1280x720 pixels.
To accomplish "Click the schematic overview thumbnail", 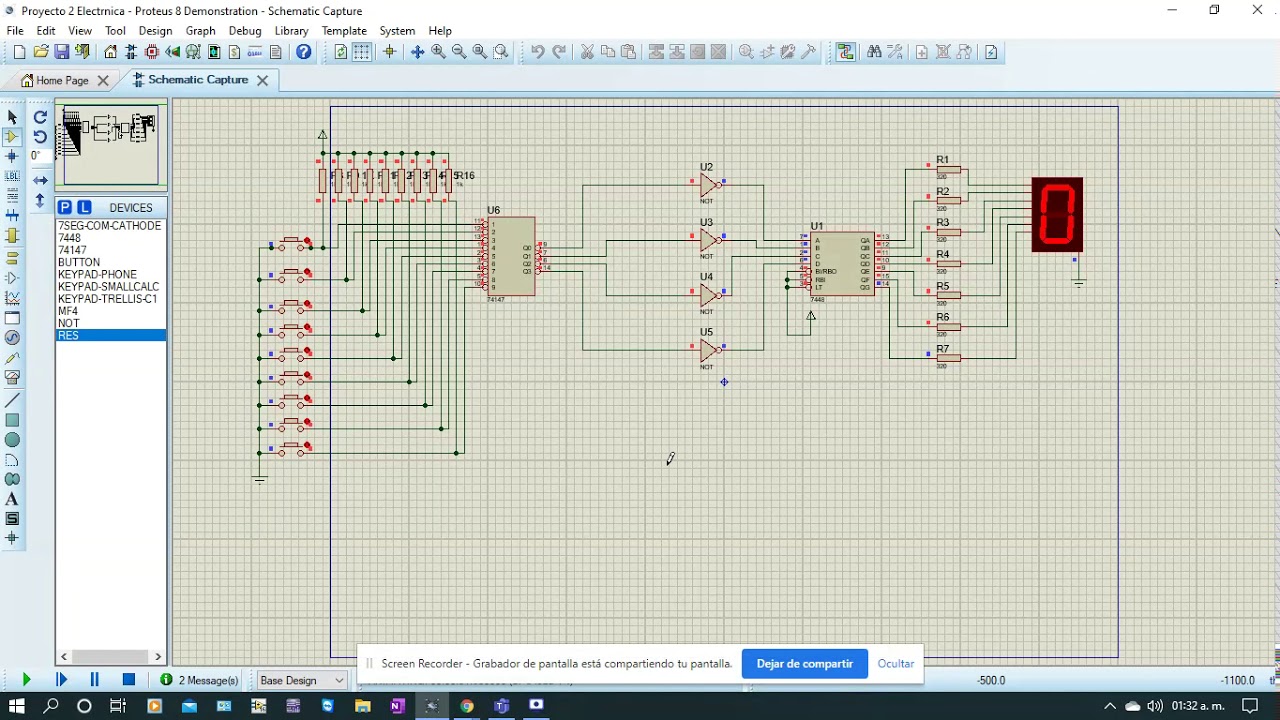I will [x=111, y=146].
